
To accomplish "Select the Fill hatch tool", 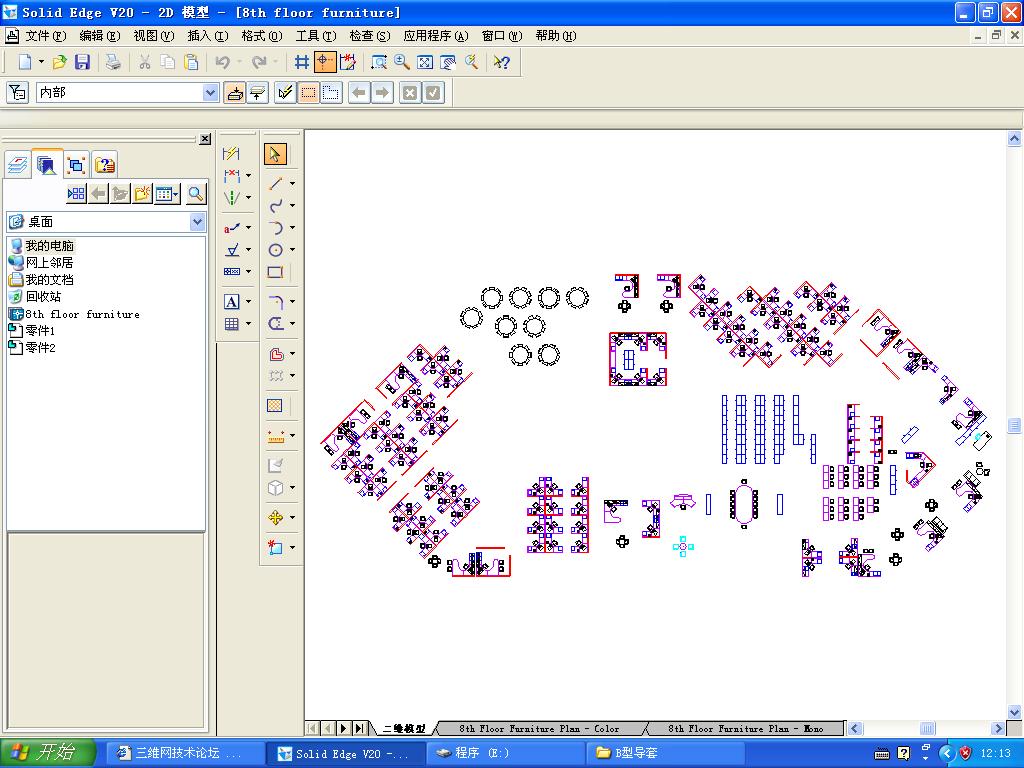I will coord(275,406).
